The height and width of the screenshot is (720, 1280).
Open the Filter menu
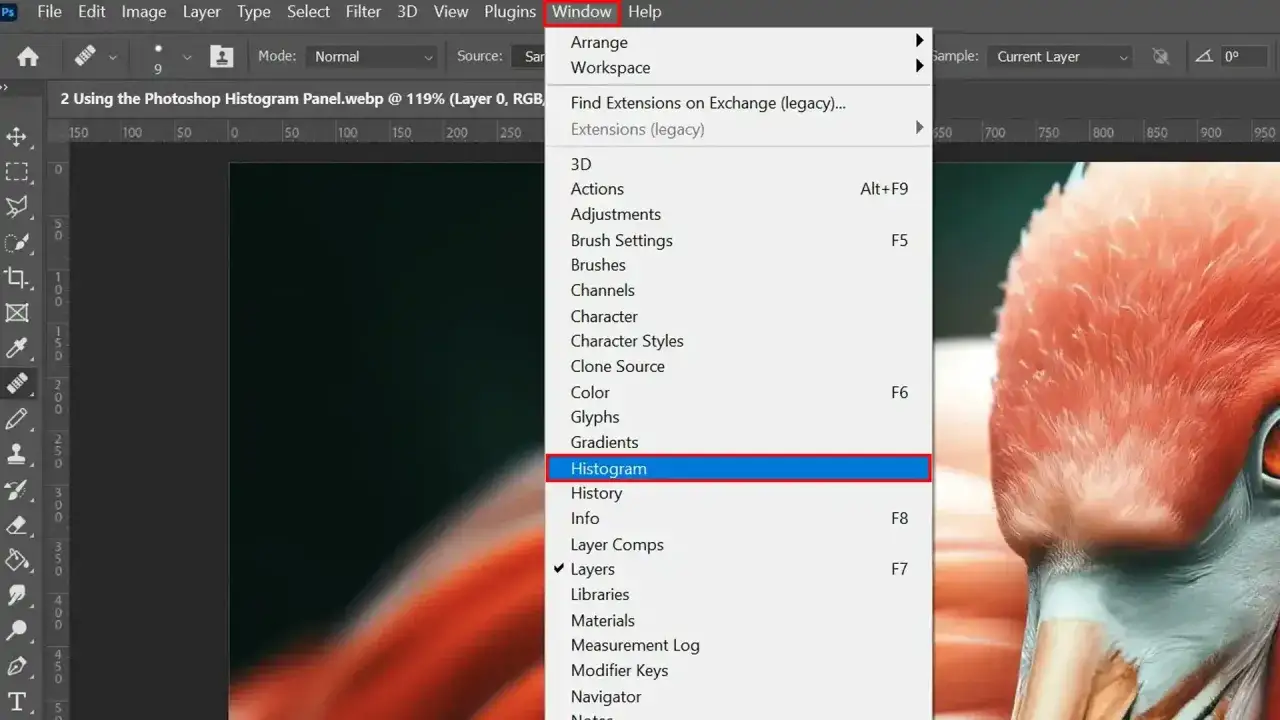[x=363, y=12]
